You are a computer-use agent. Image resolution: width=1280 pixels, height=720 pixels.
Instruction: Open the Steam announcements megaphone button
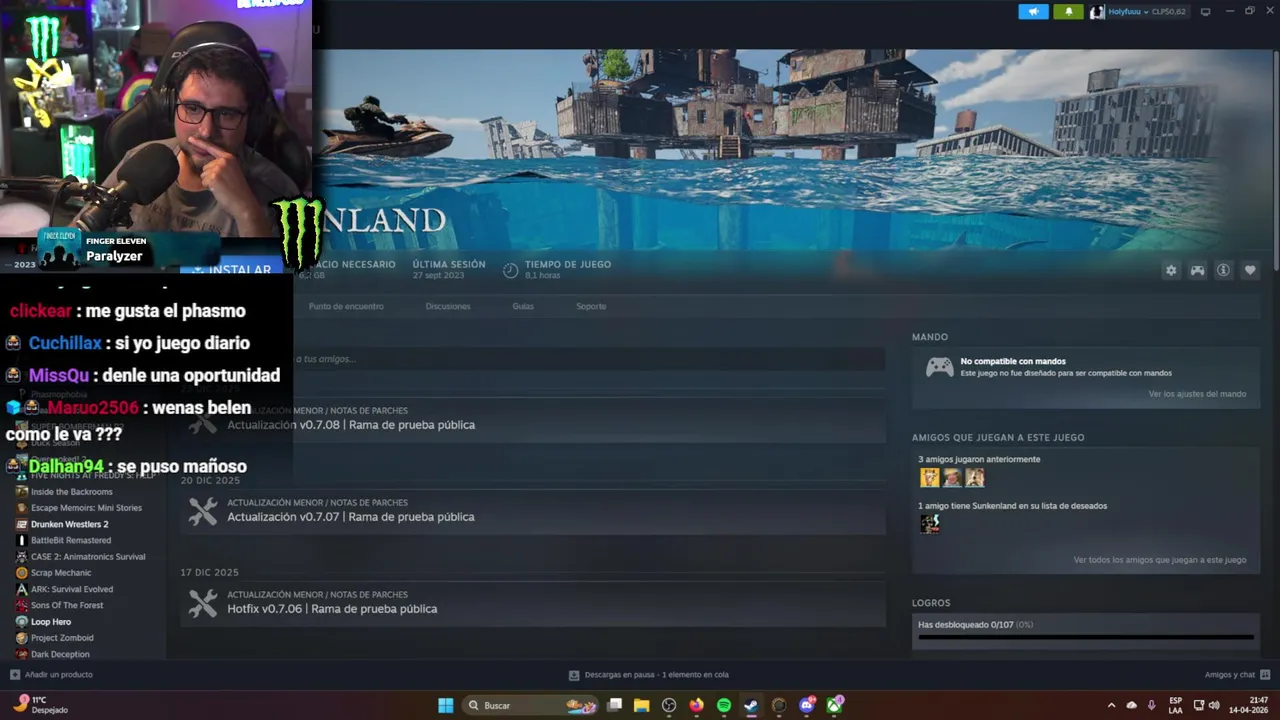pyautogui.click(x=1033, y=11)
